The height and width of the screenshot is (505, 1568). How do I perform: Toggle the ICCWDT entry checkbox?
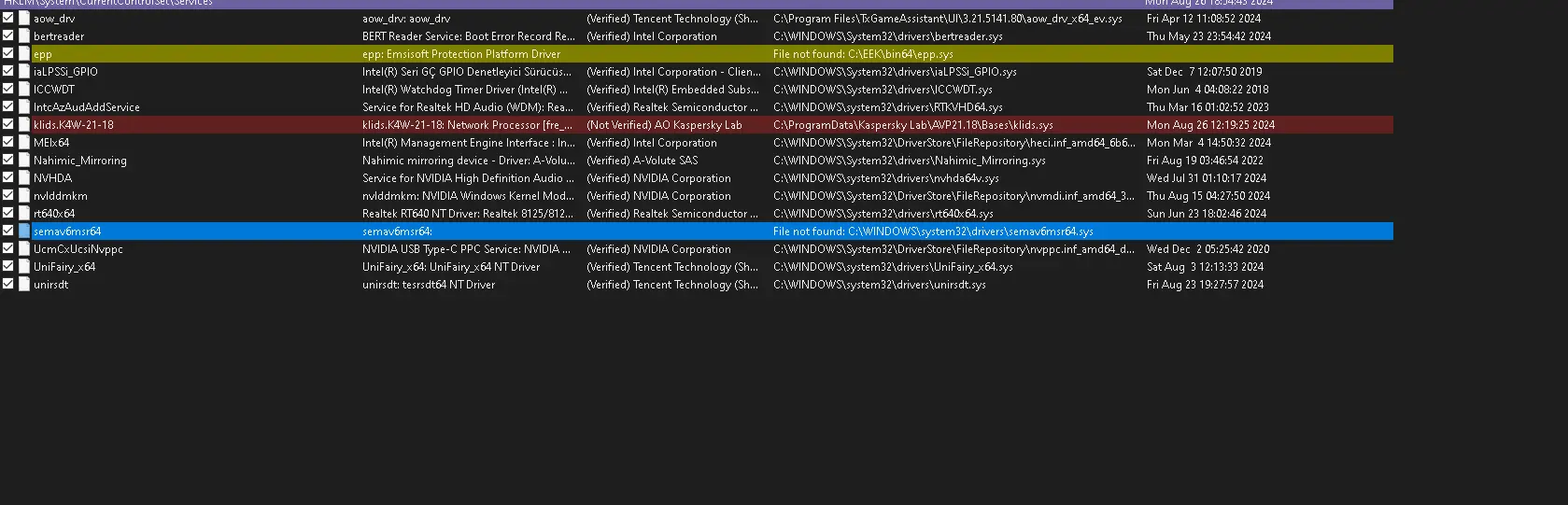tap(8, 89)
